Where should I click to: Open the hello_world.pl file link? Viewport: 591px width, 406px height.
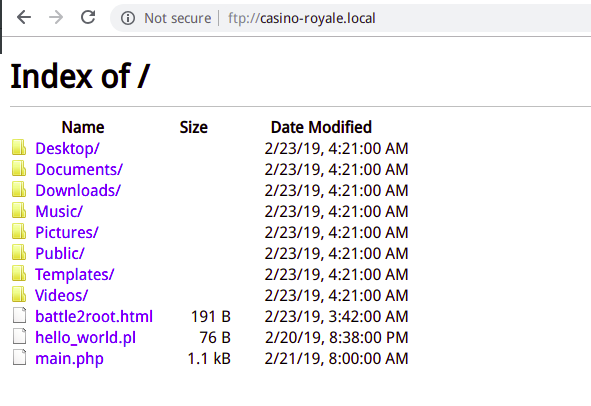[x=86, y=337]
